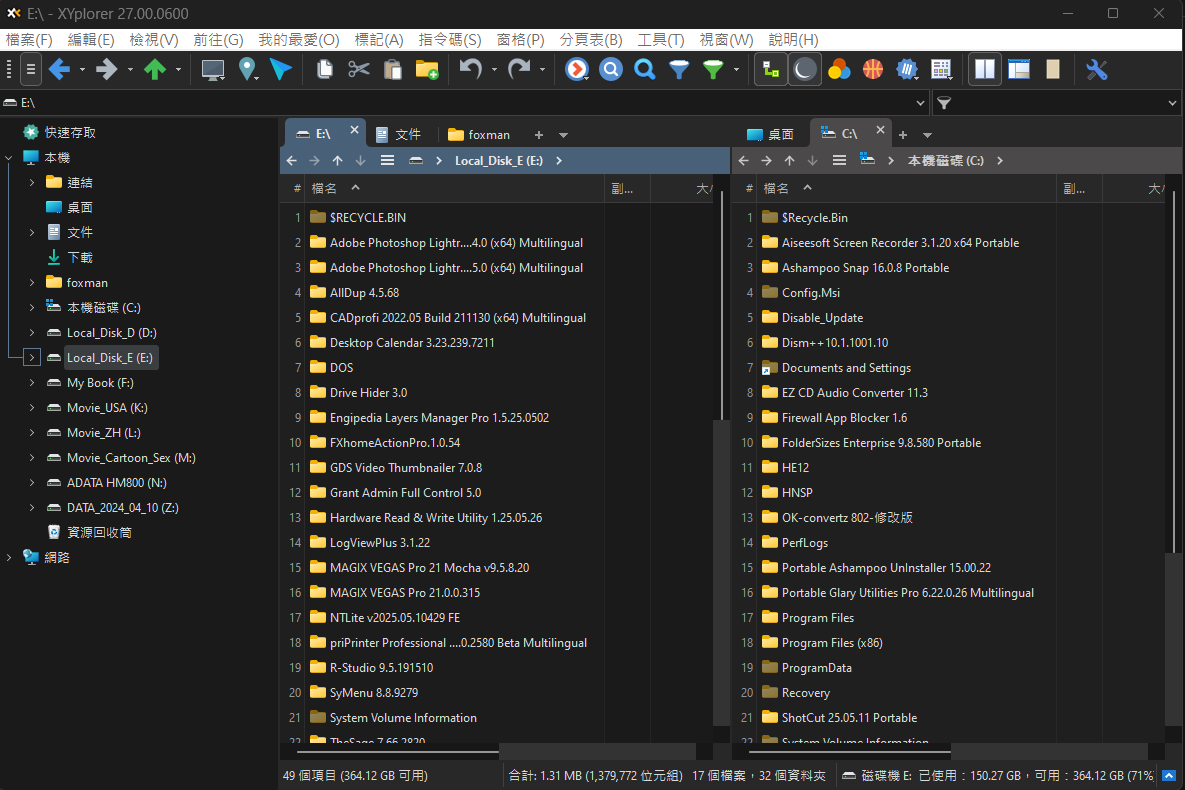
Task: Click the green funnel filter icon
Action: [713, 70]
